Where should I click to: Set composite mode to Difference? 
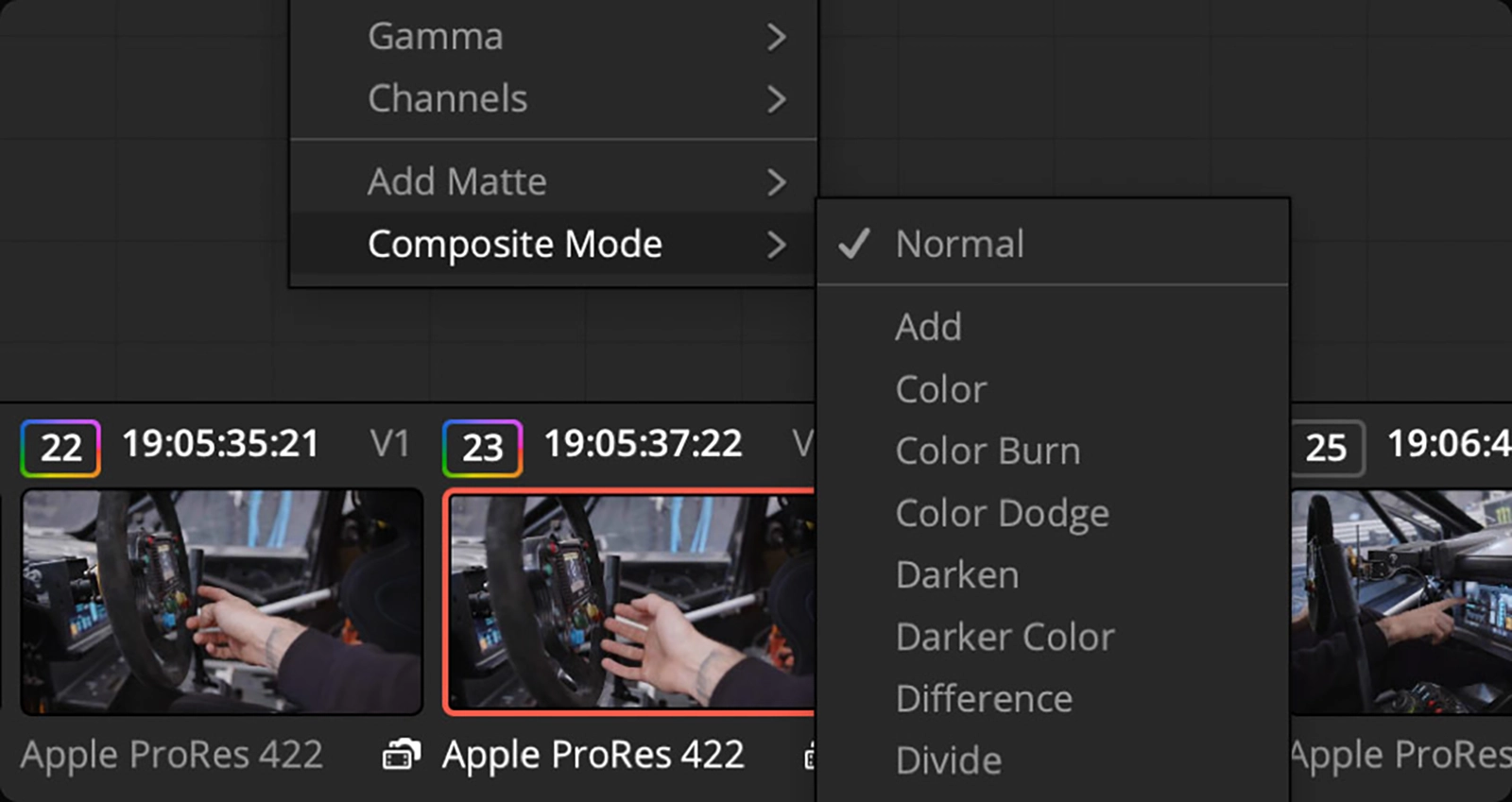pyautogui.click(x=984, y=699)
